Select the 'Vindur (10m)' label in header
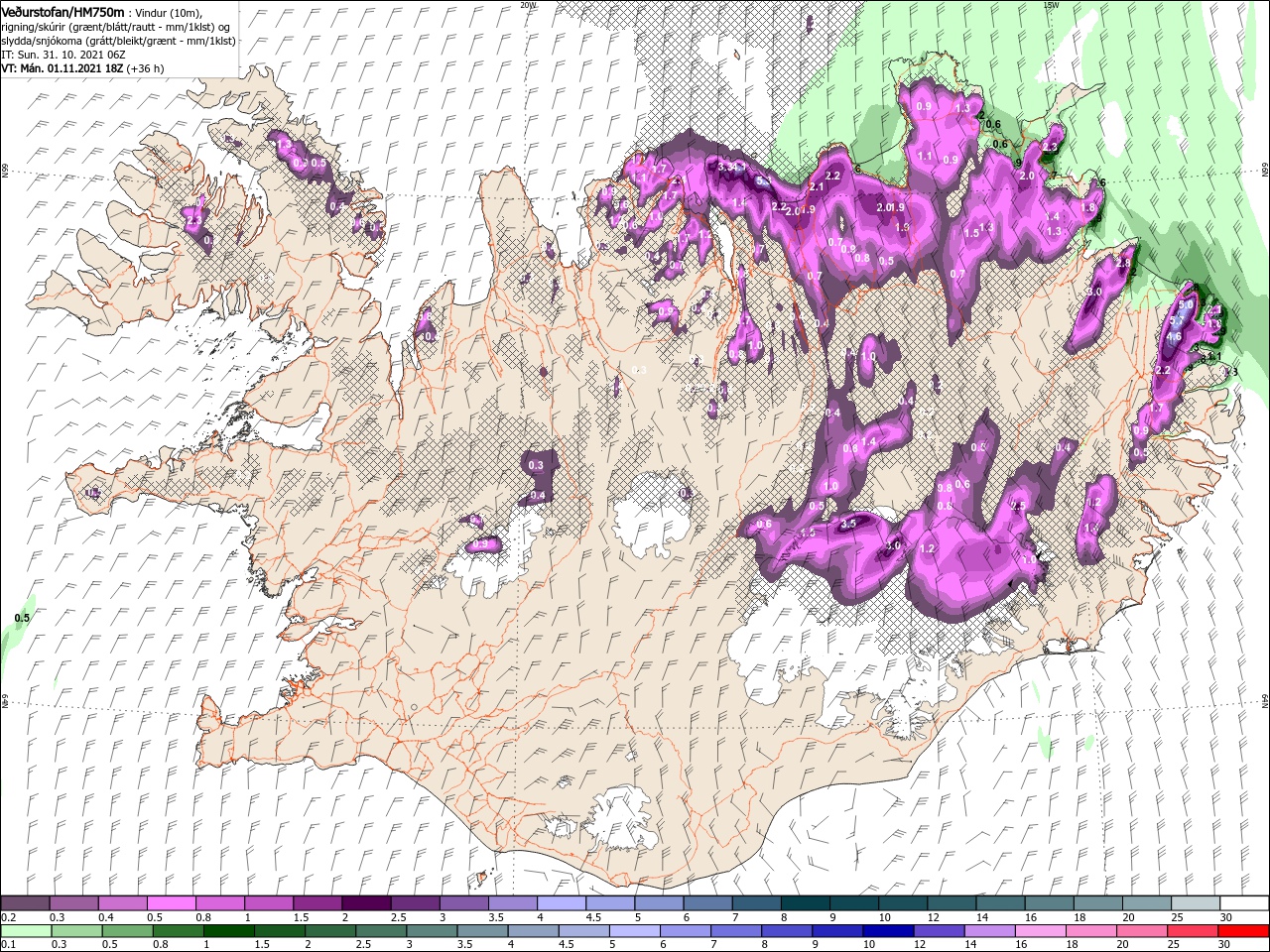Viewport: 1270px width, 952px height. (x=168, y=13)
